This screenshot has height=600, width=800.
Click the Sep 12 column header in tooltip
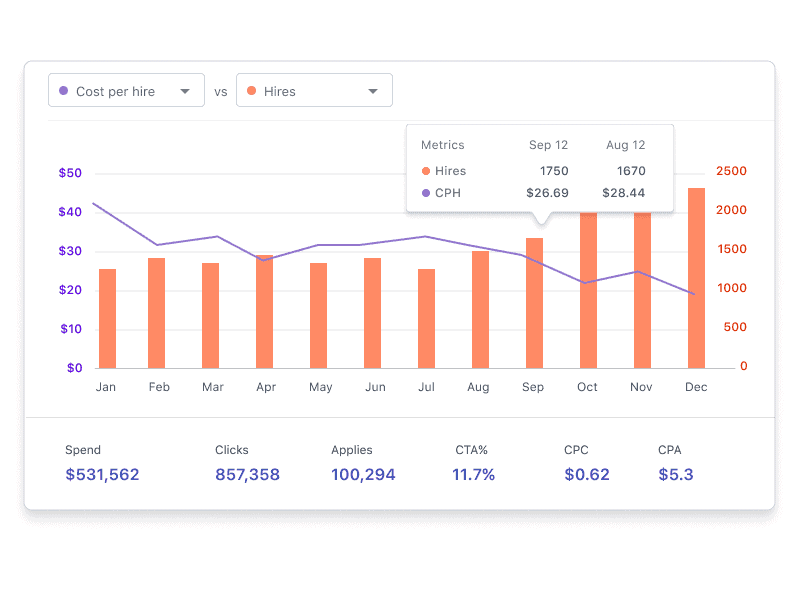tap(548, 145)
